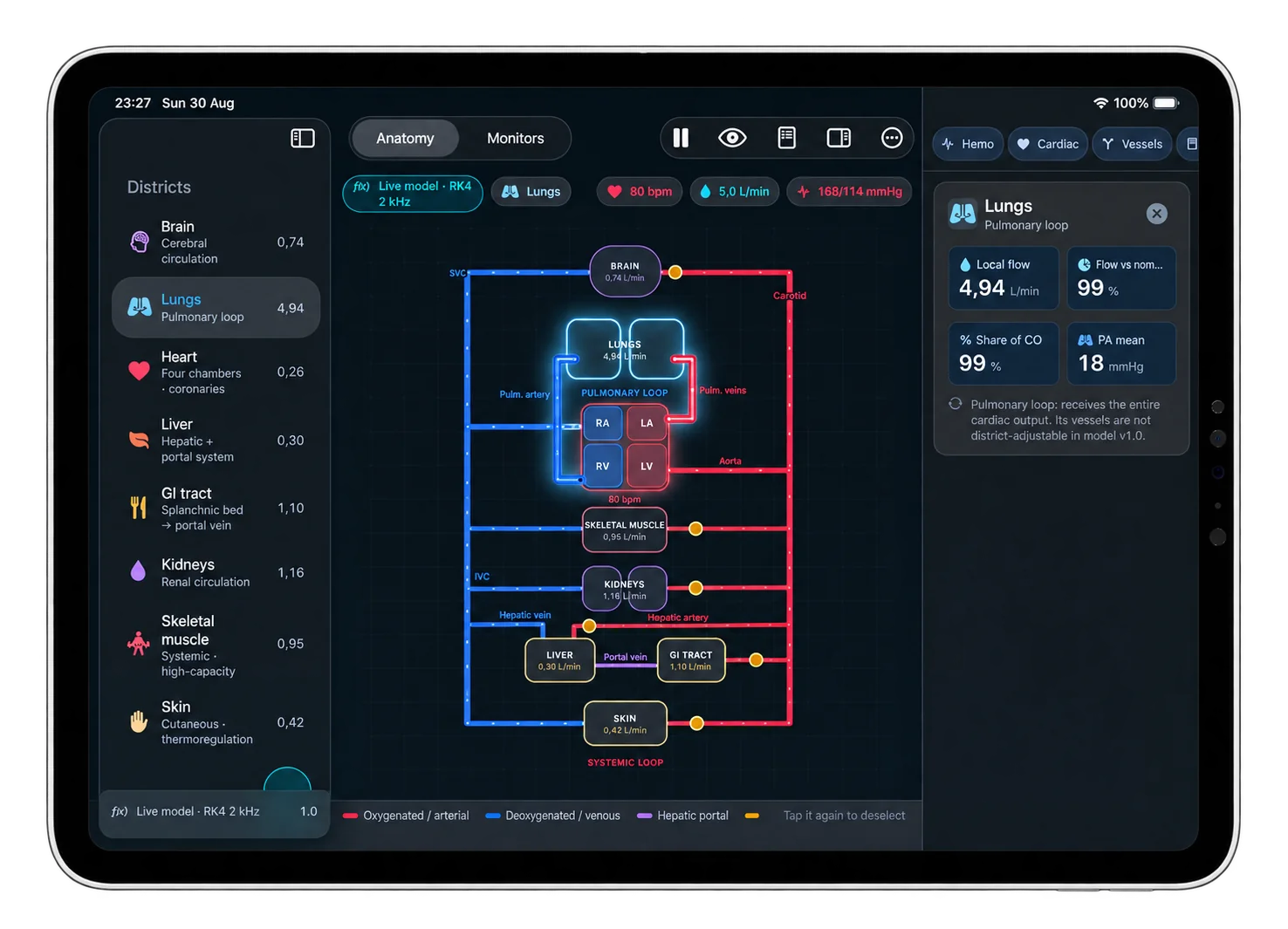Select the Liver district icon in sidebar
The image size is (1288, 929).
tap(139, 440)
